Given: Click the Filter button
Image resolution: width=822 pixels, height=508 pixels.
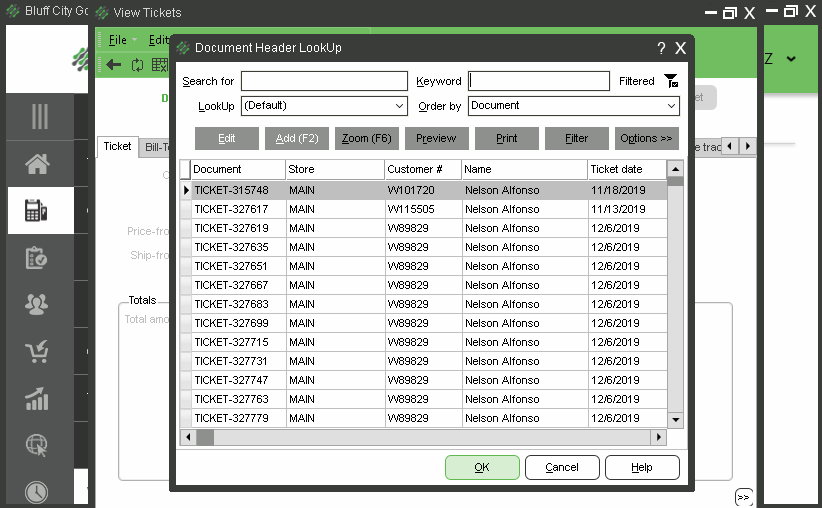Looking at the screenshot, I should 577,138.
